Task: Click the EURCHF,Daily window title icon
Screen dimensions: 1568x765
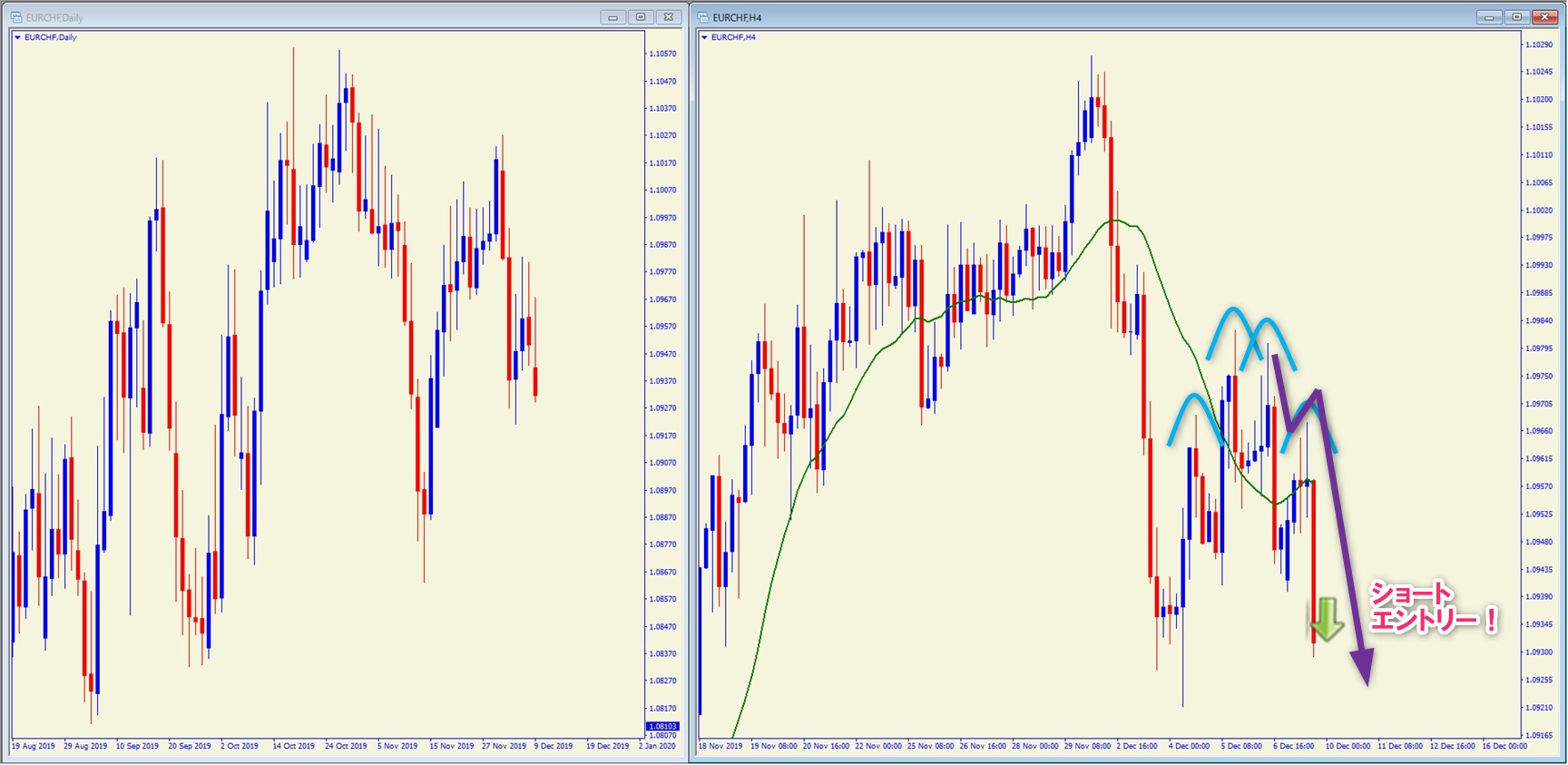Action: 16,17
